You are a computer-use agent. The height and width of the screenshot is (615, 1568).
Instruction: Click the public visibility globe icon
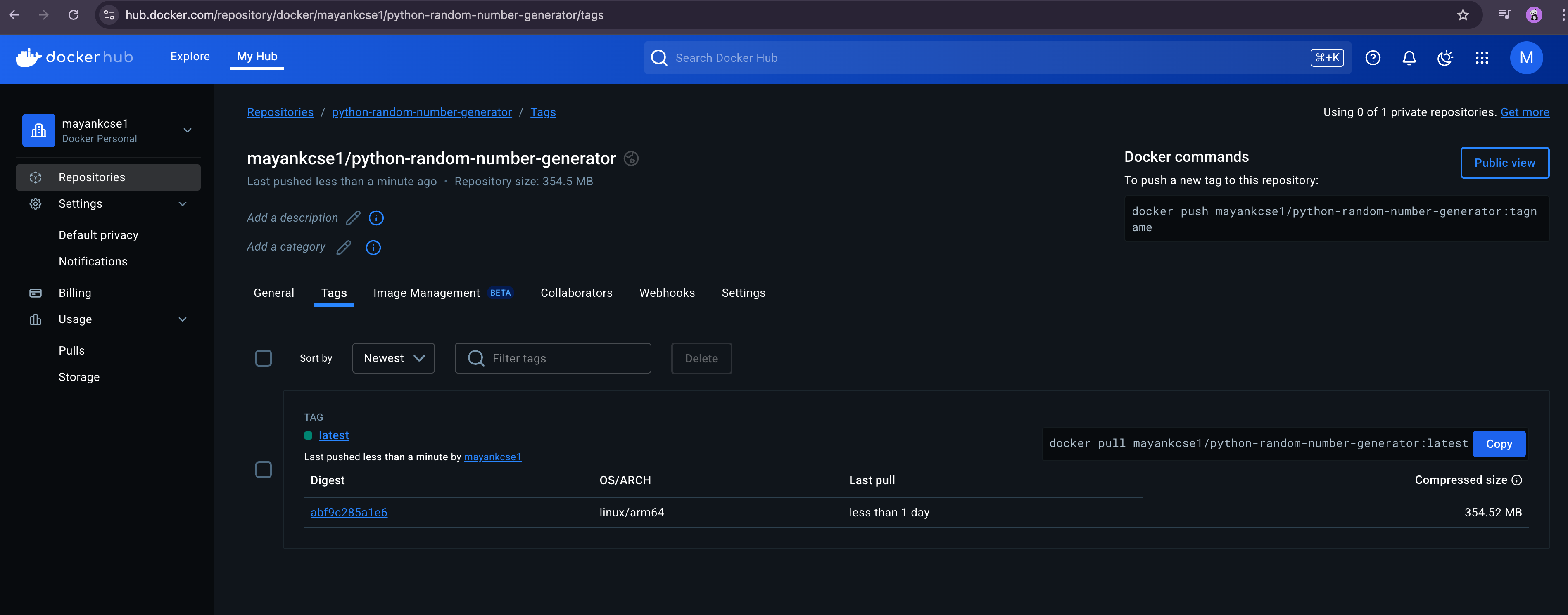click(x=631, y=159)
